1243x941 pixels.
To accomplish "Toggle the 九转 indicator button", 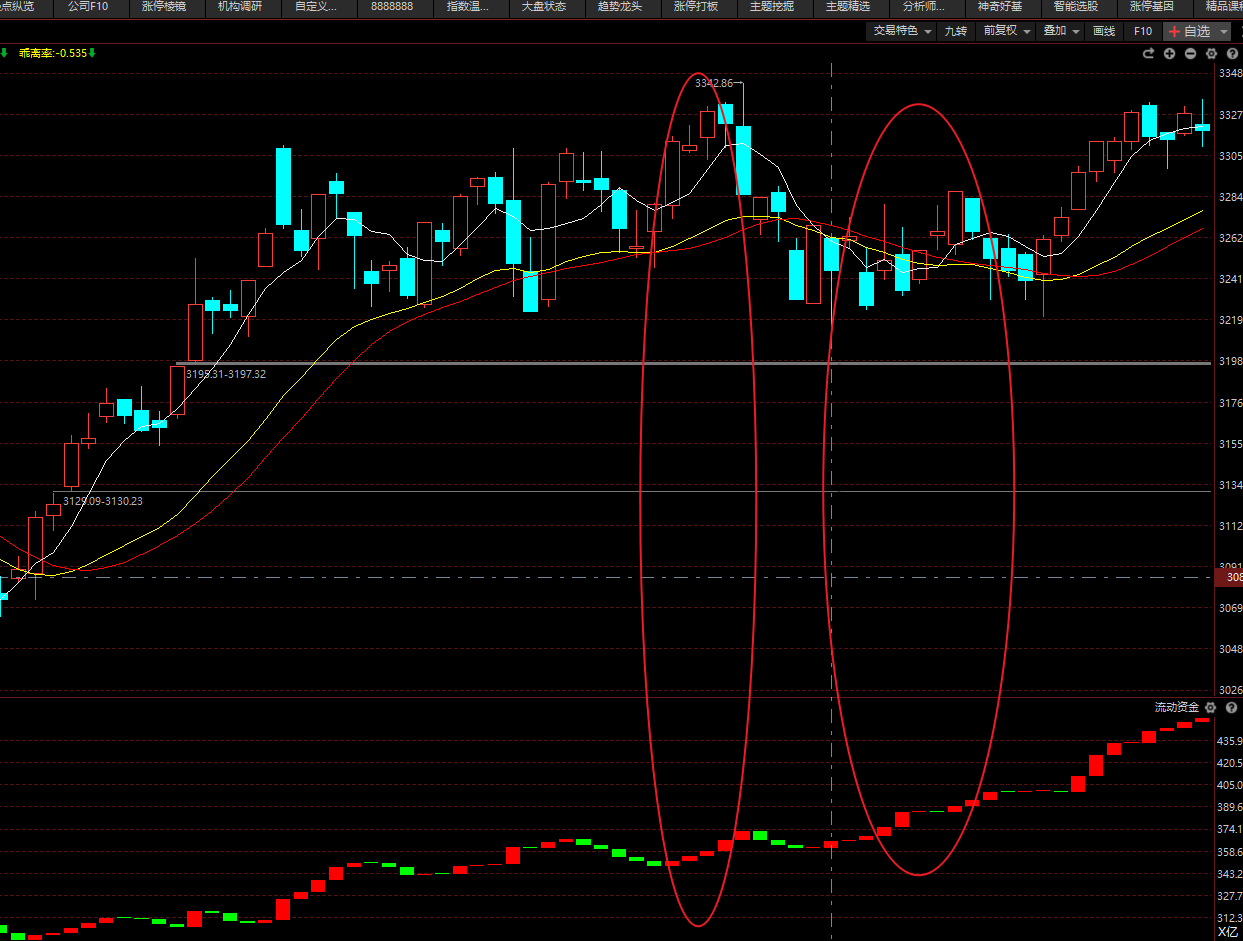I will [956, 31].
